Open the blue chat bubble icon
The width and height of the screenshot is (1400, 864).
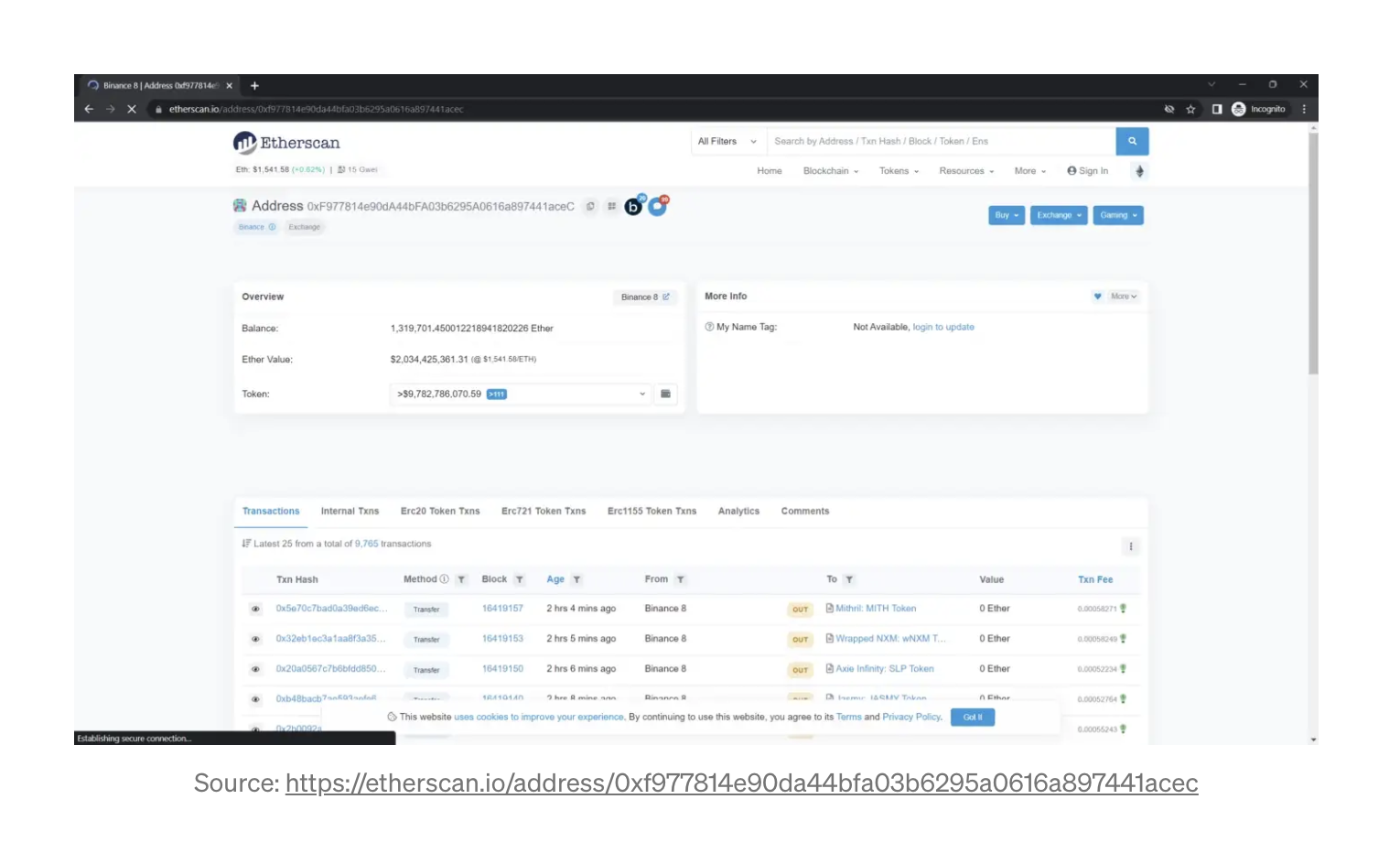pyautogui.click(x=657, y=206)
